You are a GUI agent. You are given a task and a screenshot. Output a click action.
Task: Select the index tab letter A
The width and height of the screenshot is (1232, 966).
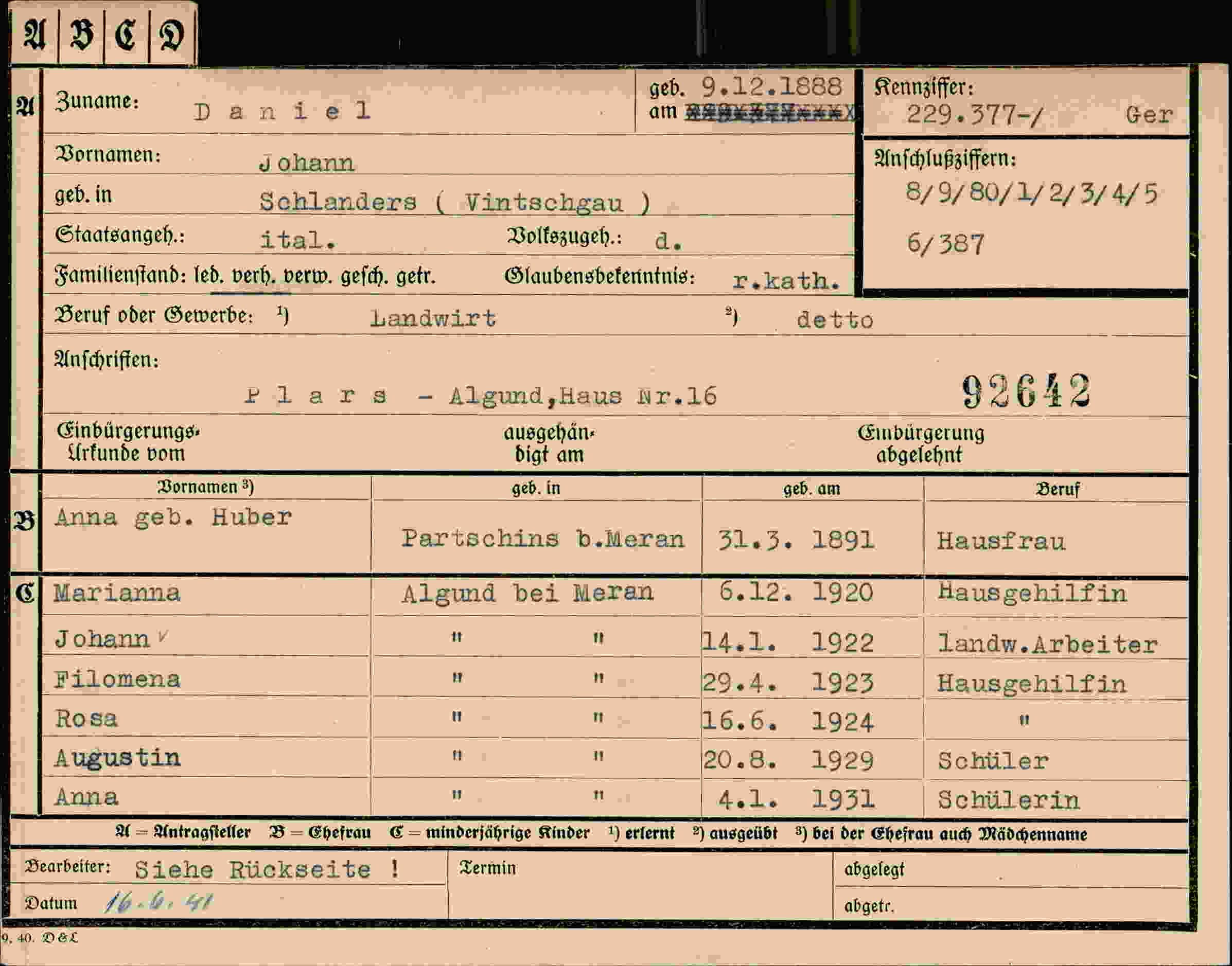click(34, 34)
